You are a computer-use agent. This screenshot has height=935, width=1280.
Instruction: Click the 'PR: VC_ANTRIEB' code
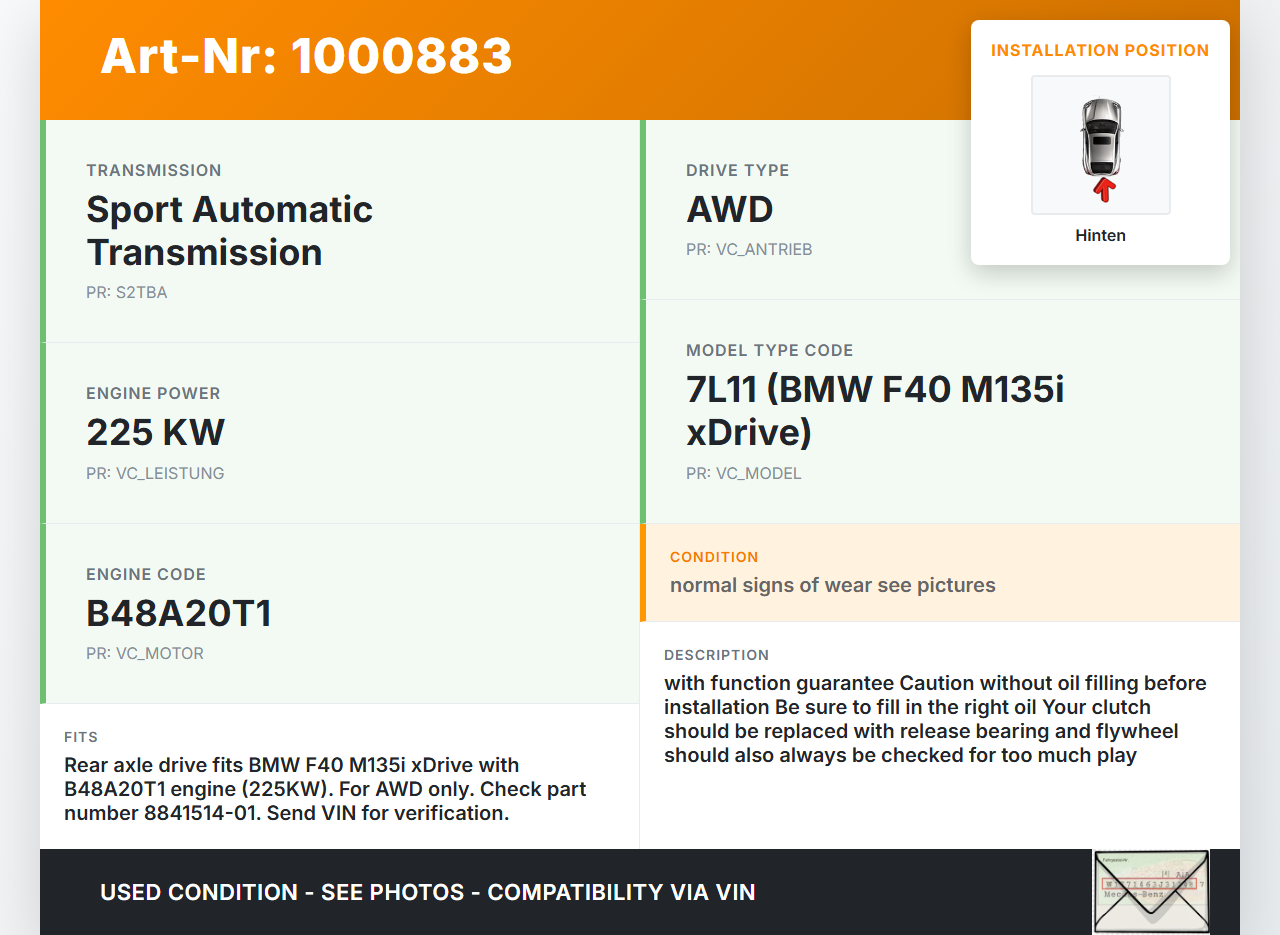[x=749, y=249]
